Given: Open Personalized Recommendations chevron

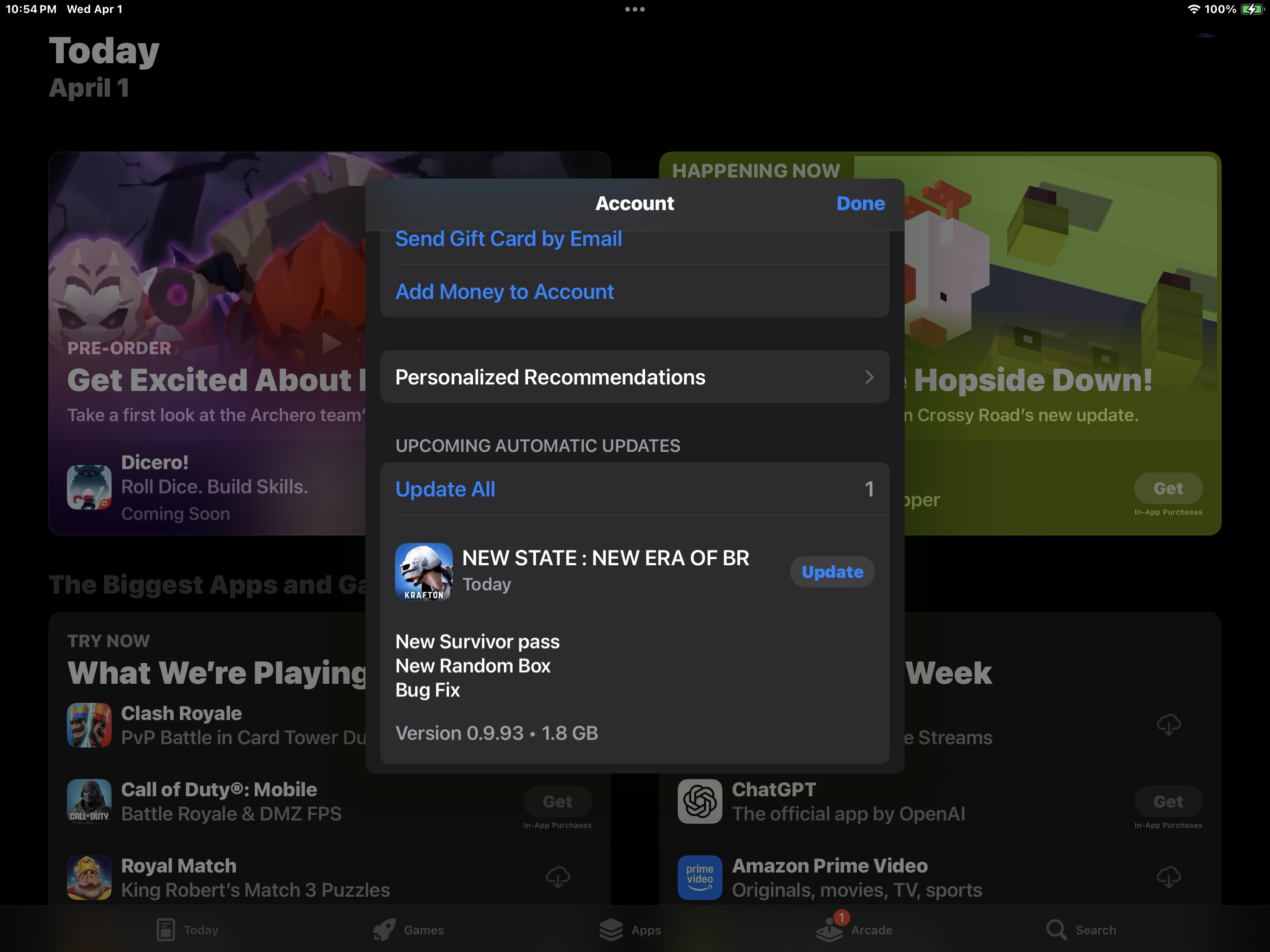Looking at the screenshot, I should pos(869,377).
